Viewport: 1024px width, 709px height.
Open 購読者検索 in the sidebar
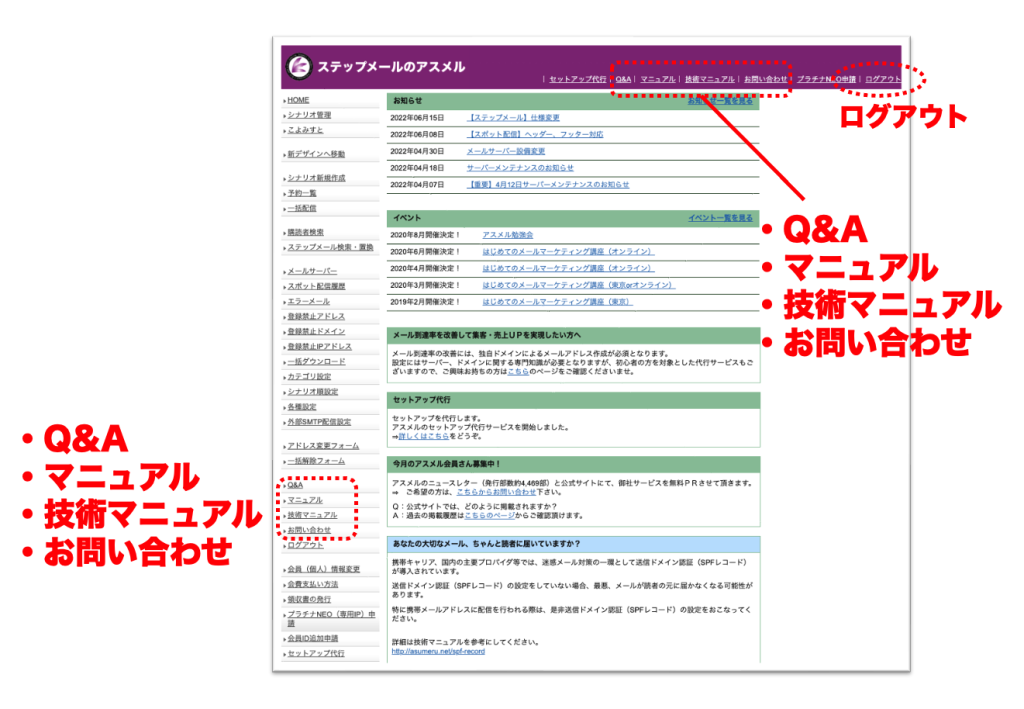pyautogui.click(x=306, y=232)
